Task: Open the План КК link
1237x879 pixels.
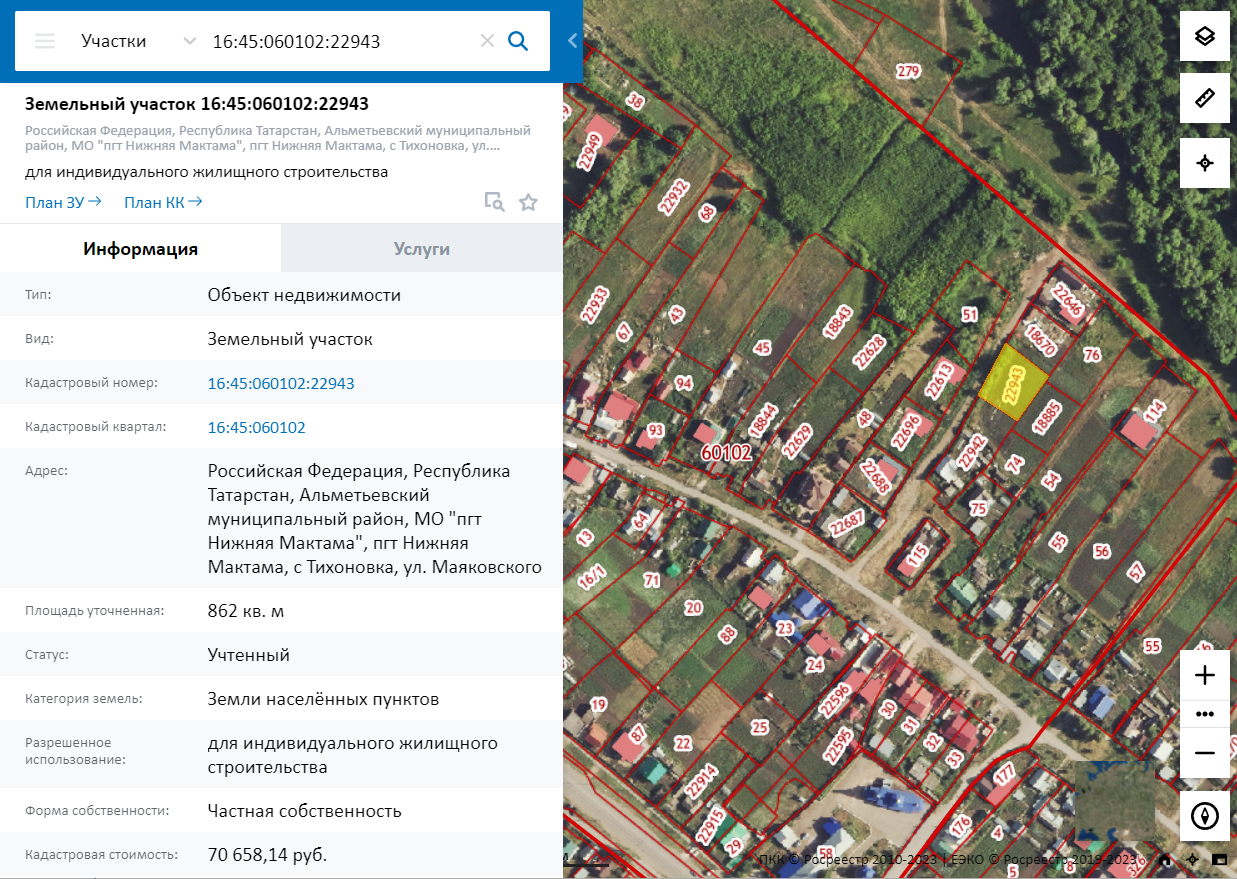Action: pyautogui.click(x=163, y=202)
